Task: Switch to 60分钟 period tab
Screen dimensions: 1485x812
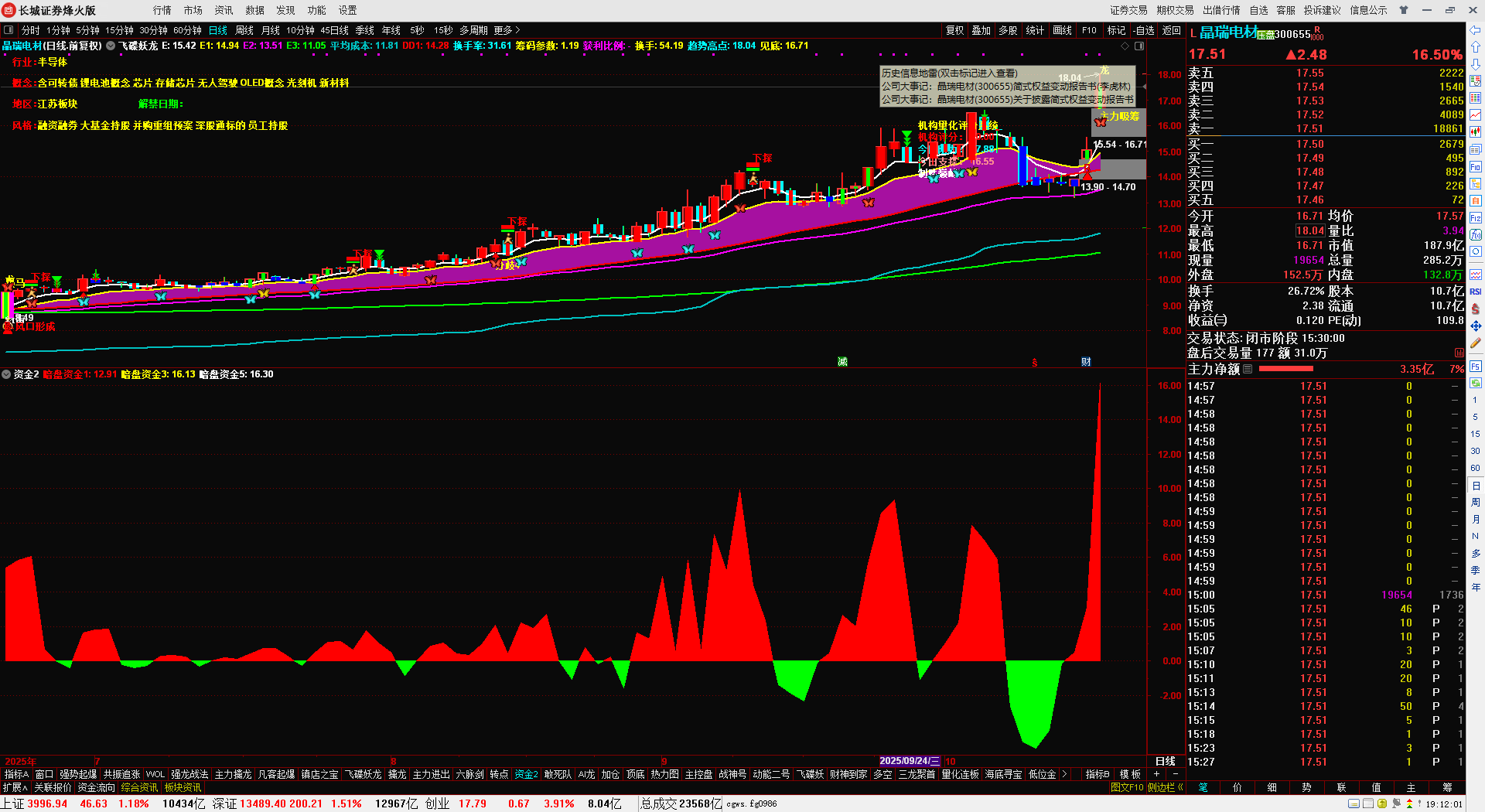Action: [187, 30]
